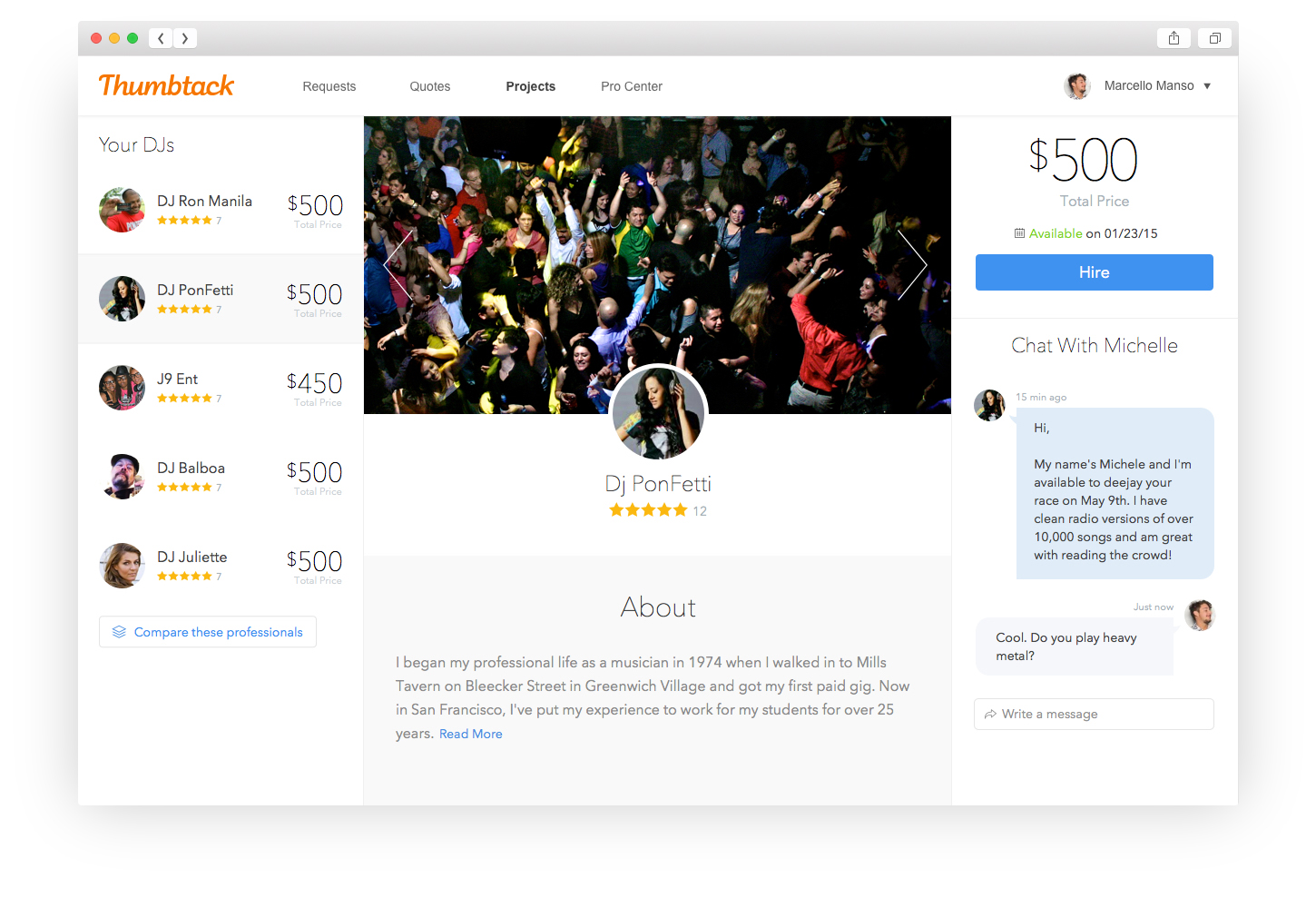Open the browser share icon
Screen dimensions: 1316x898
[x=1174, y=38]
